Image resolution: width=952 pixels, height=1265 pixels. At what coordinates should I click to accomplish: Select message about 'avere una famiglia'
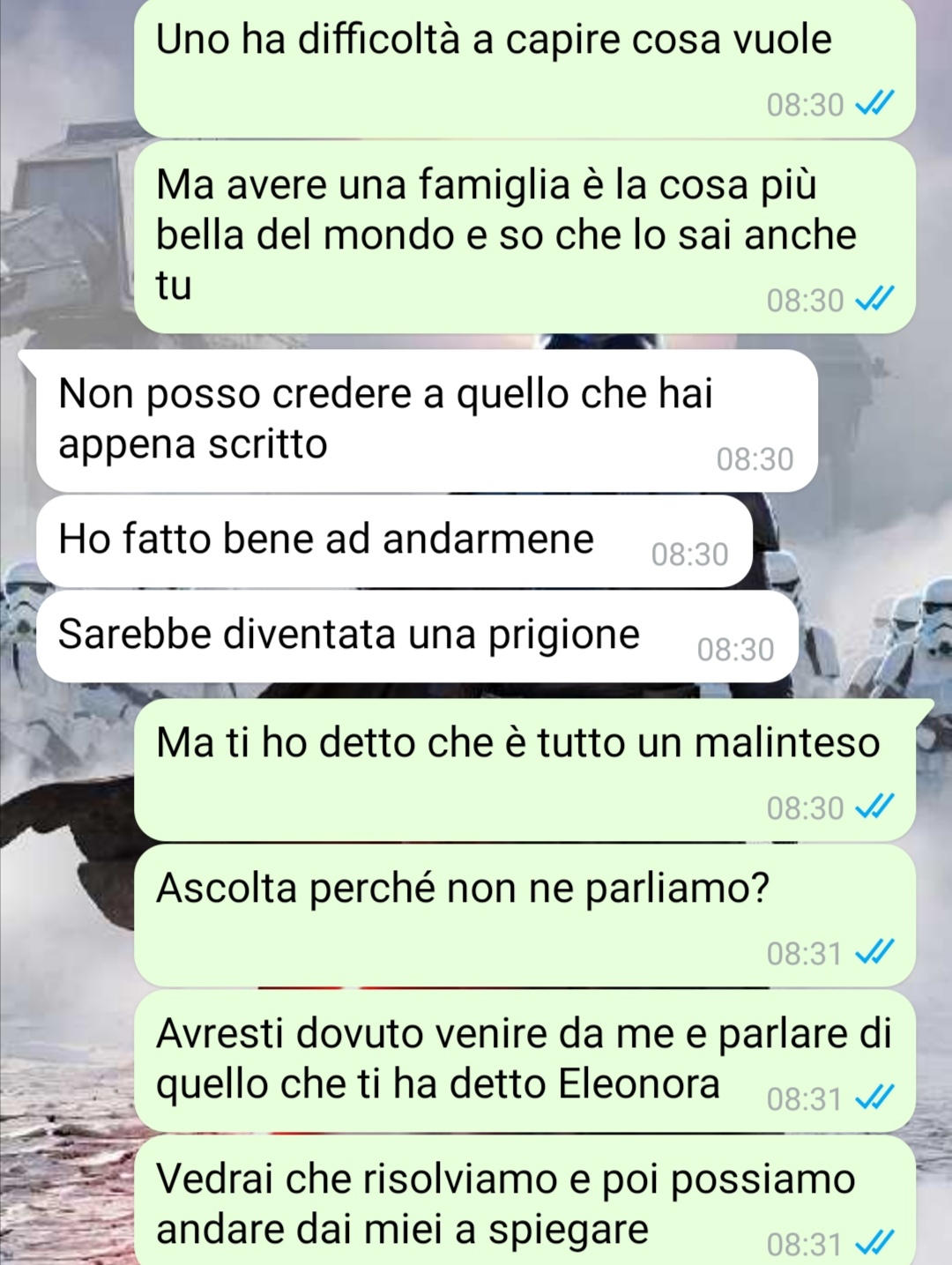click(524, 236)
